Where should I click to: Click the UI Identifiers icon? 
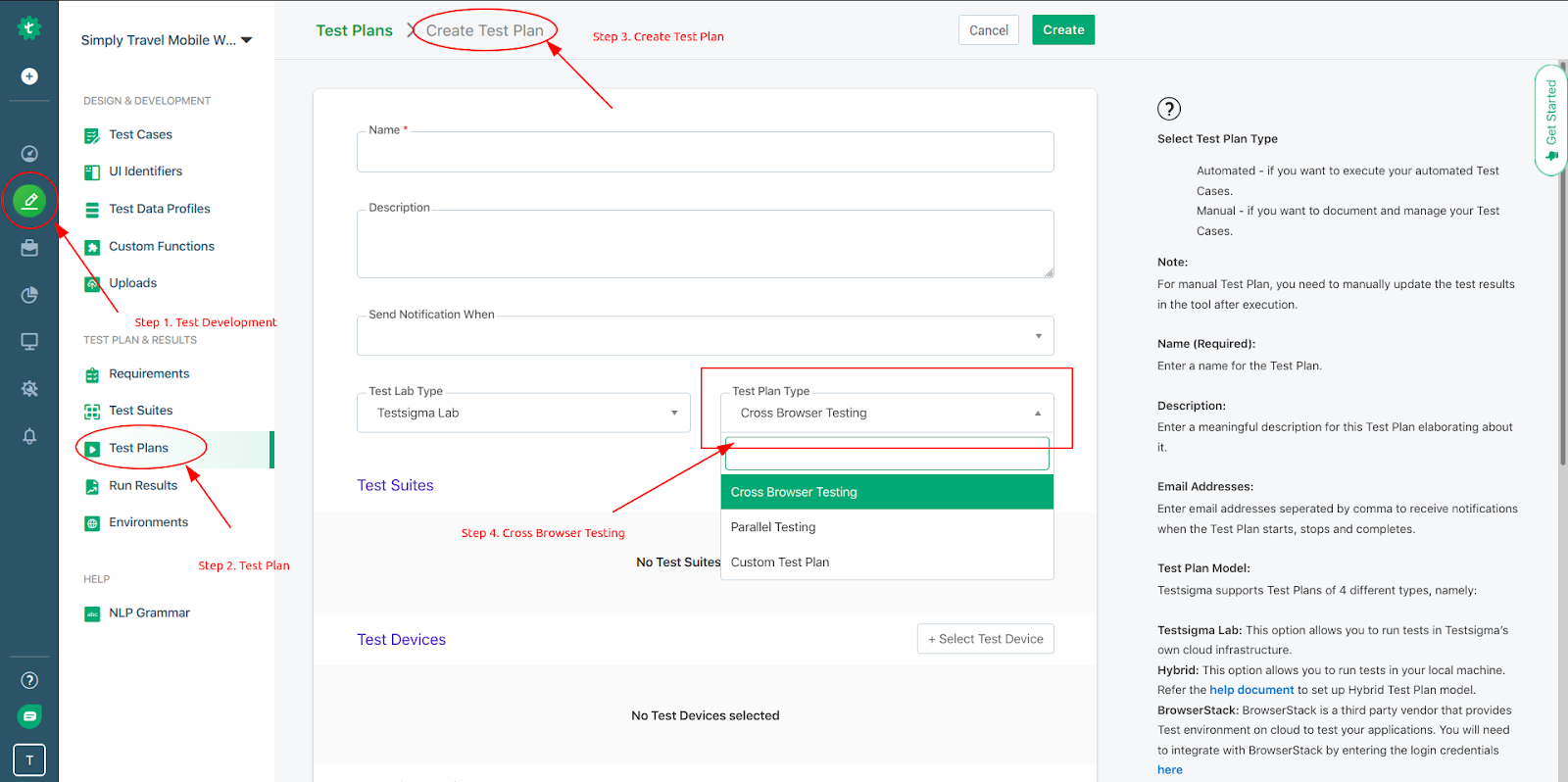[x=92, y=172]
